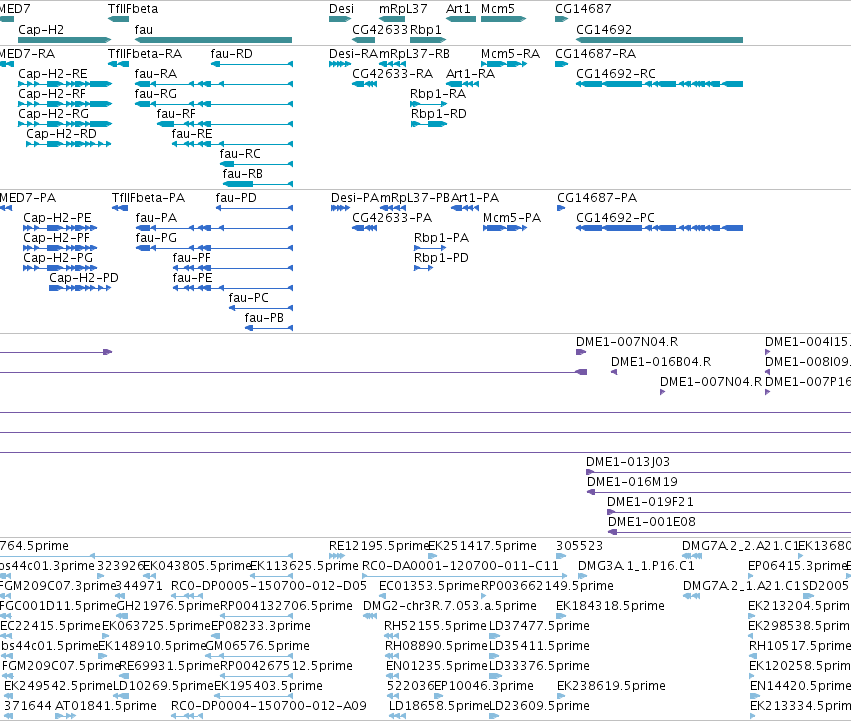Select the Mcm5 gene bar

pyautogui.click(x=503, y=19)
